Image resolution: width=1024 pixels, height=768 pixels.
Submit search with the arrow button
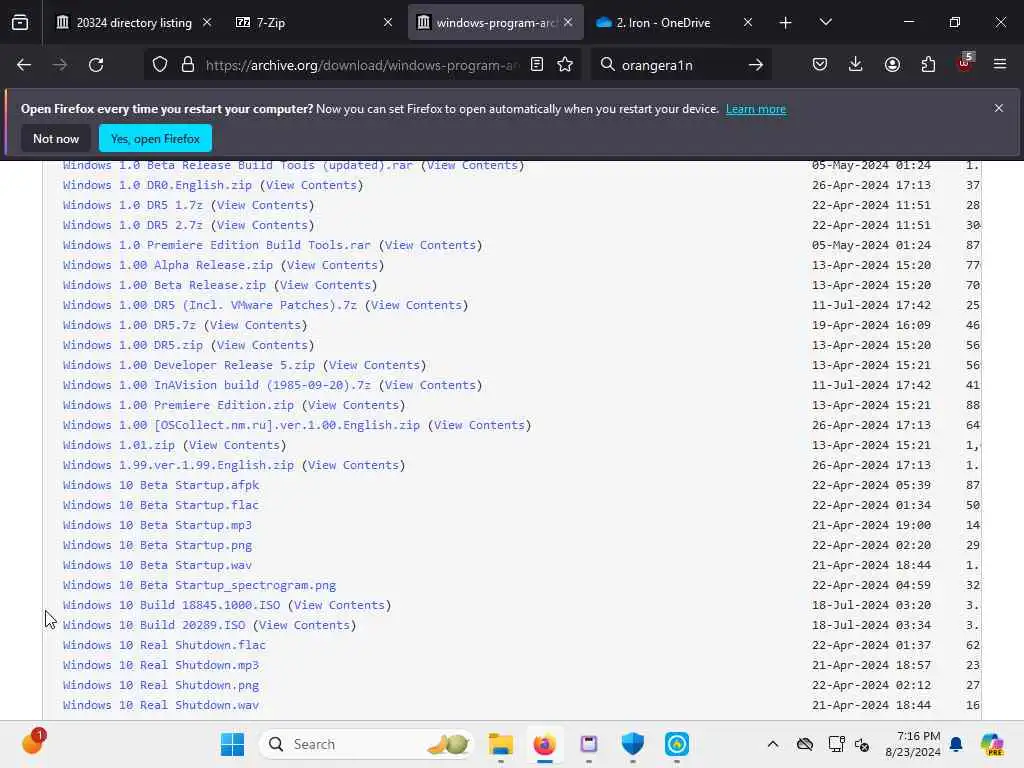click(x=756, y=65)
